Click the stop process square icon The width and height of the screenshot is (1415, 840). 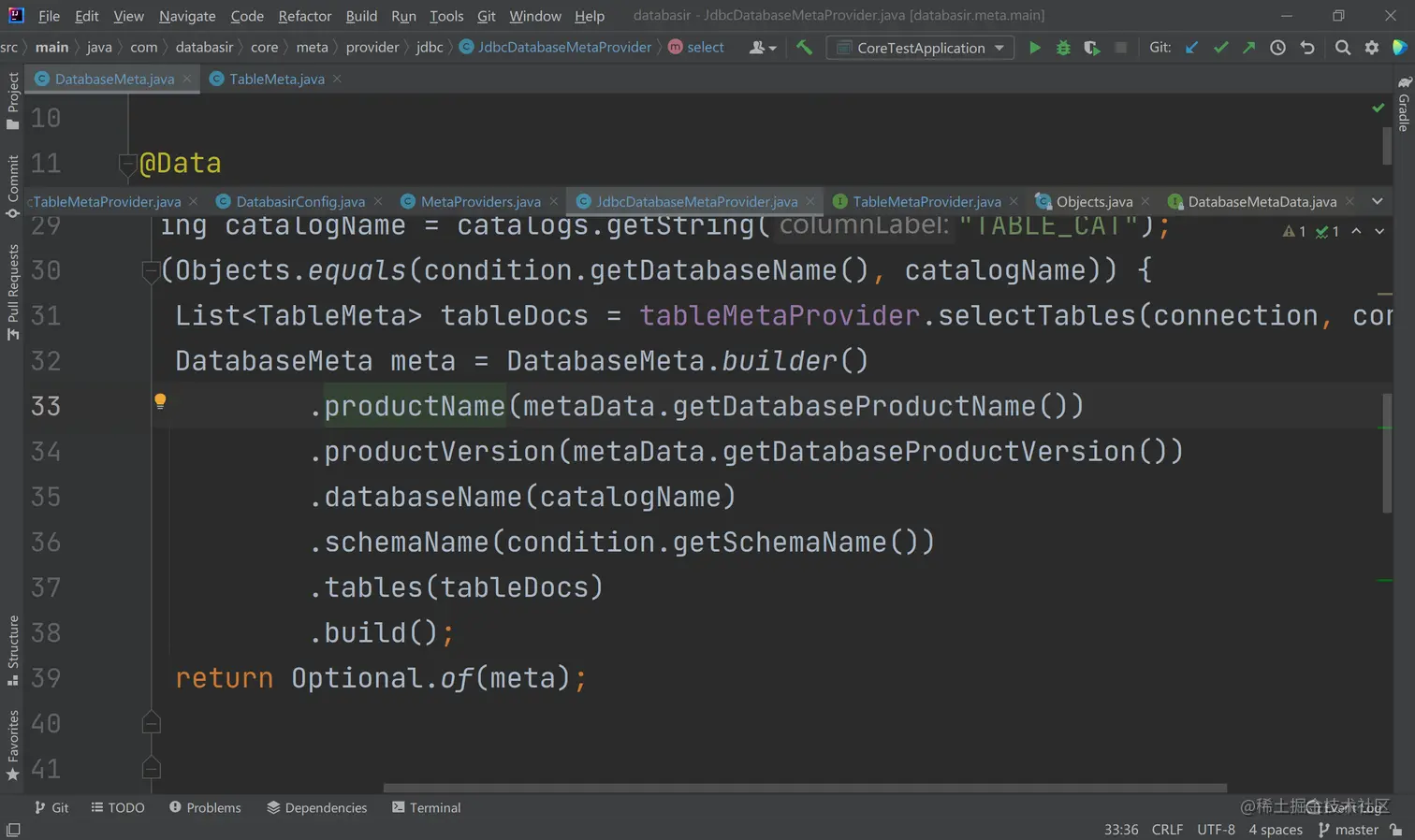pyautogui.click(x=1120, y=48)
